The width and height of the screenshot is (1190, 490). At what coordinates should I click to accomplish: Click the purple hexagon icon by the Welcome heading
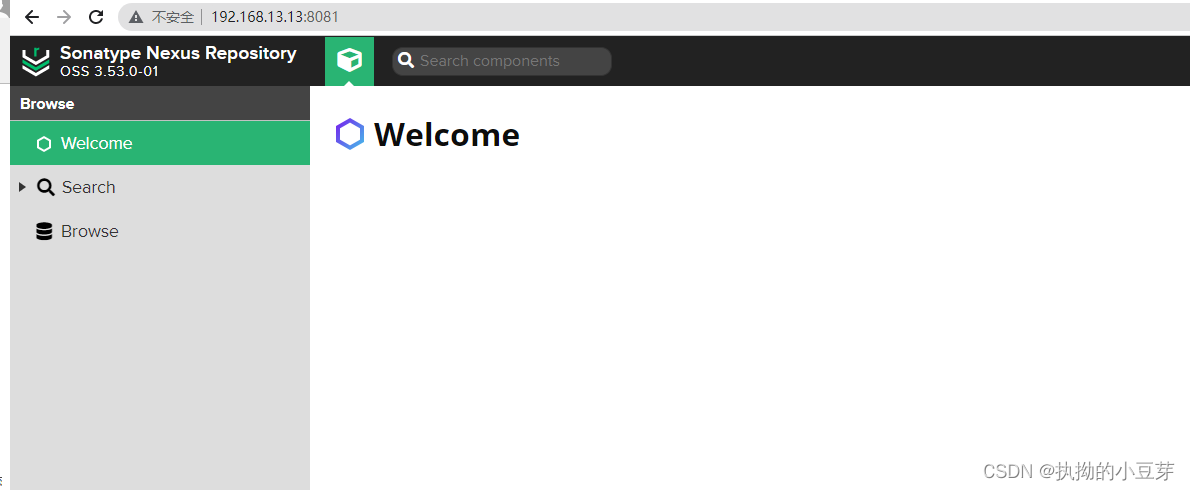tap(350, 134)
